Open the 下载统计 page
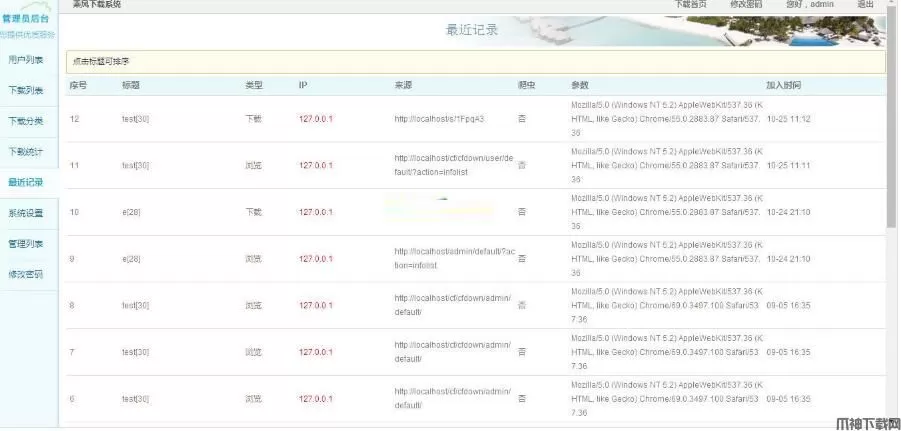The image size is (901, 431). tap(26, 152)
